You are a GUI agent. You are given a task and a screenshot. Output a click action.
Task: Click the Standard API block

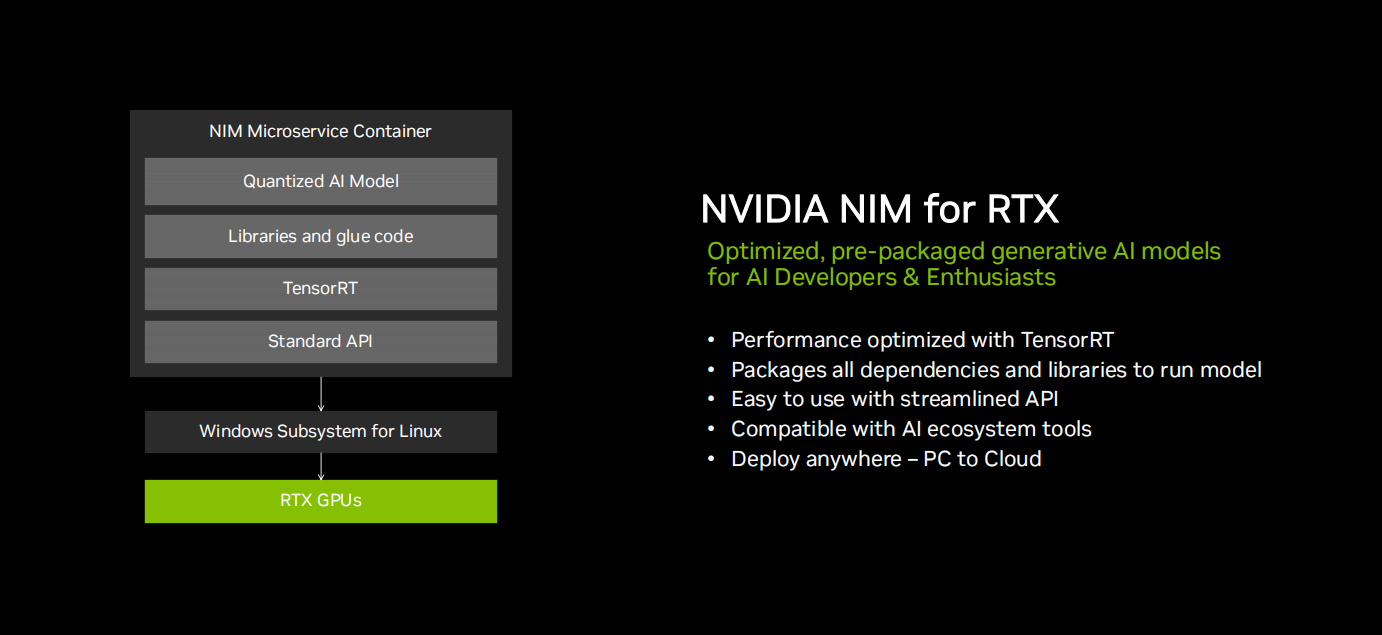tap(321, 342)
